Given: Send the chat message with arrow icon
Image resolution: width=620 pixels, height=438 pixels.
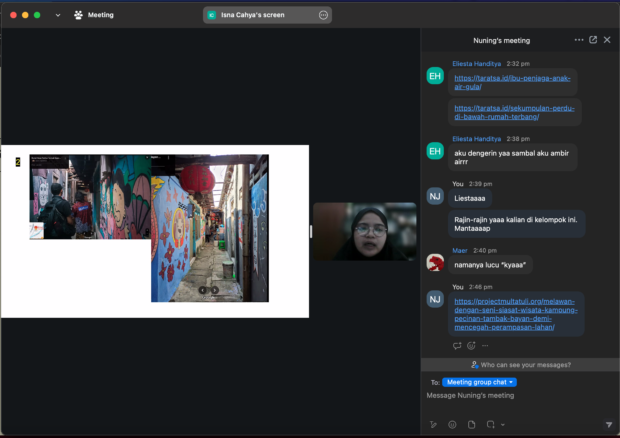Looking at the screenshot, I should pos(608,424).
